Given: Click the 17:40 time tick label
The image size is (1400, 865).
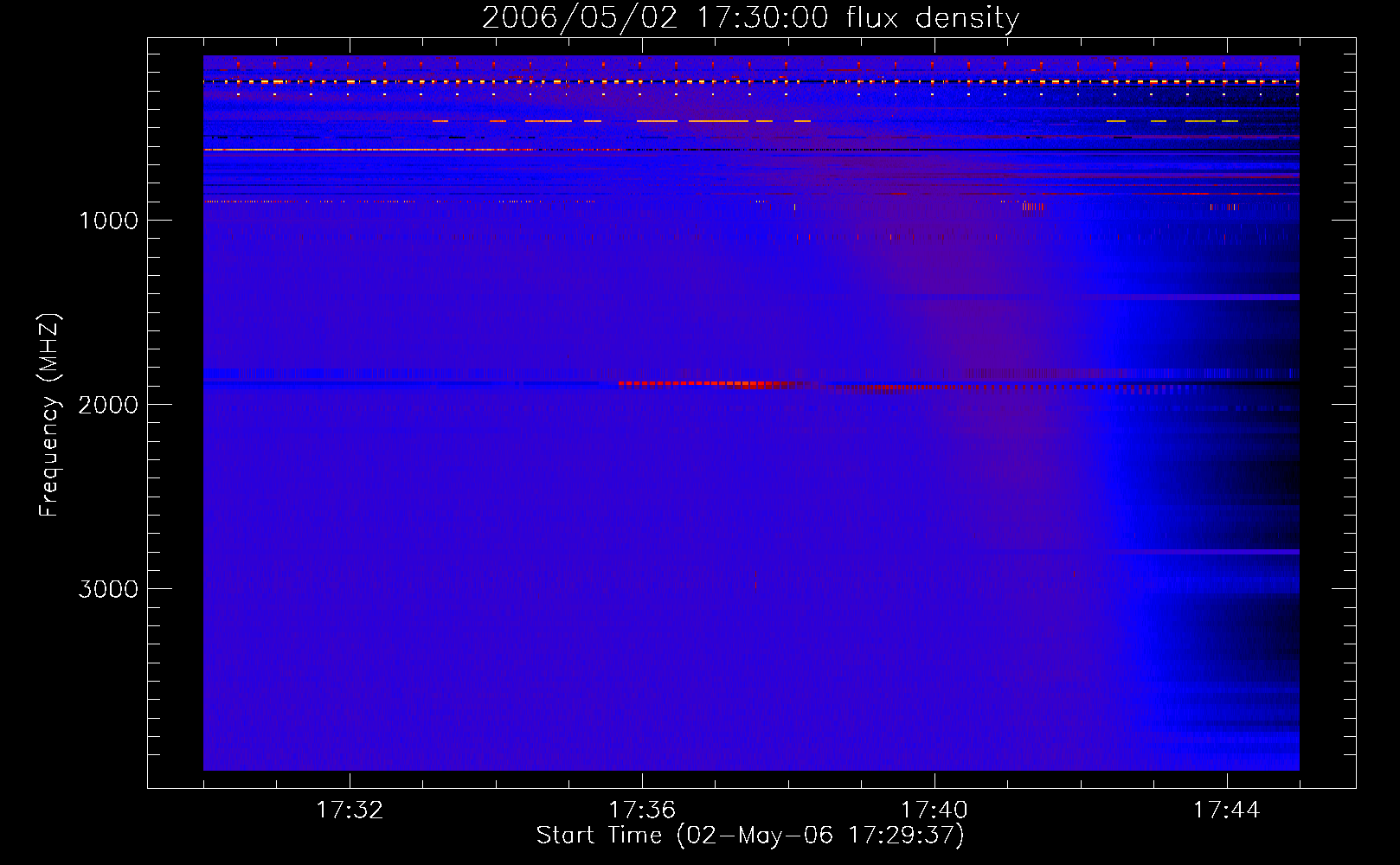Looking at the screenshot, I should [x=934, y=811].
